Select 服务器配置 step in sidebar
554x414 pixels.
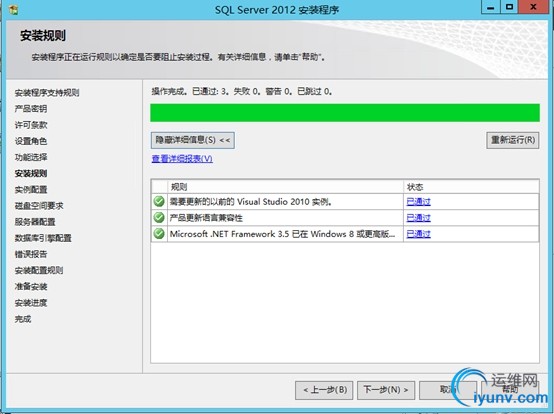pyautogui.click(x=35, y=222)
